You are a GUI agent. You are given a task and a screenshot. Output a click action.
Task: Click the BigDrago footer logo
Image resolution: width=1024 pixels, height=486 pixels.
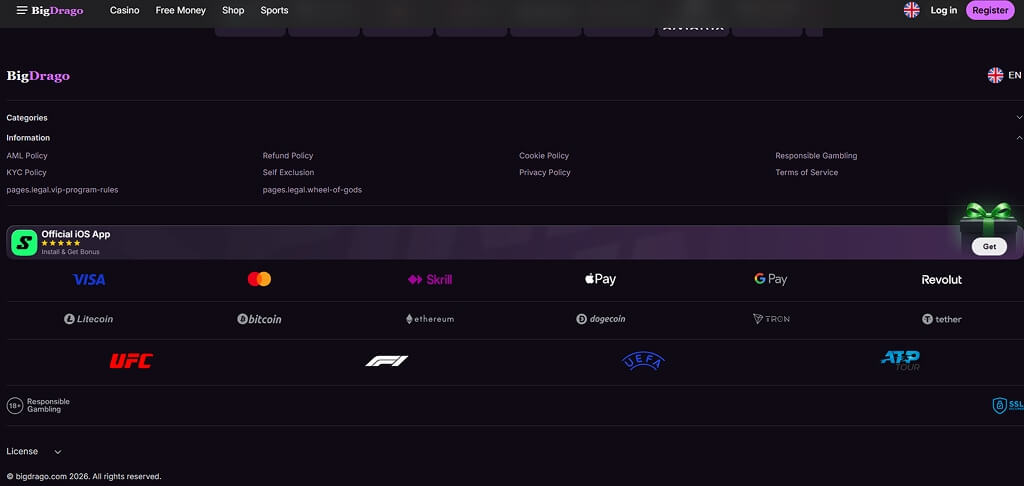(38, 76)
